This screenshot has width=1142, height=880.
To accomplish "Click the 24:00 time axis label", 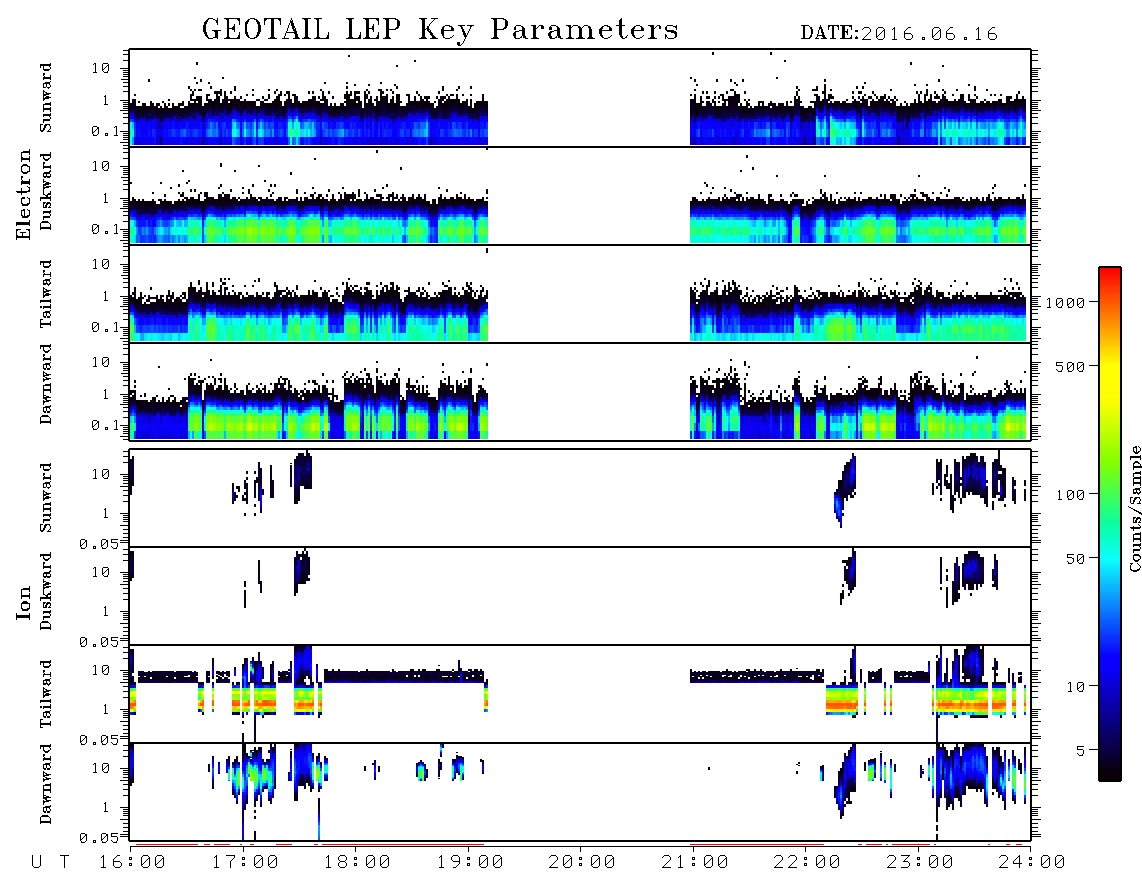I will pyautogui.click(x=1032, y=863).
